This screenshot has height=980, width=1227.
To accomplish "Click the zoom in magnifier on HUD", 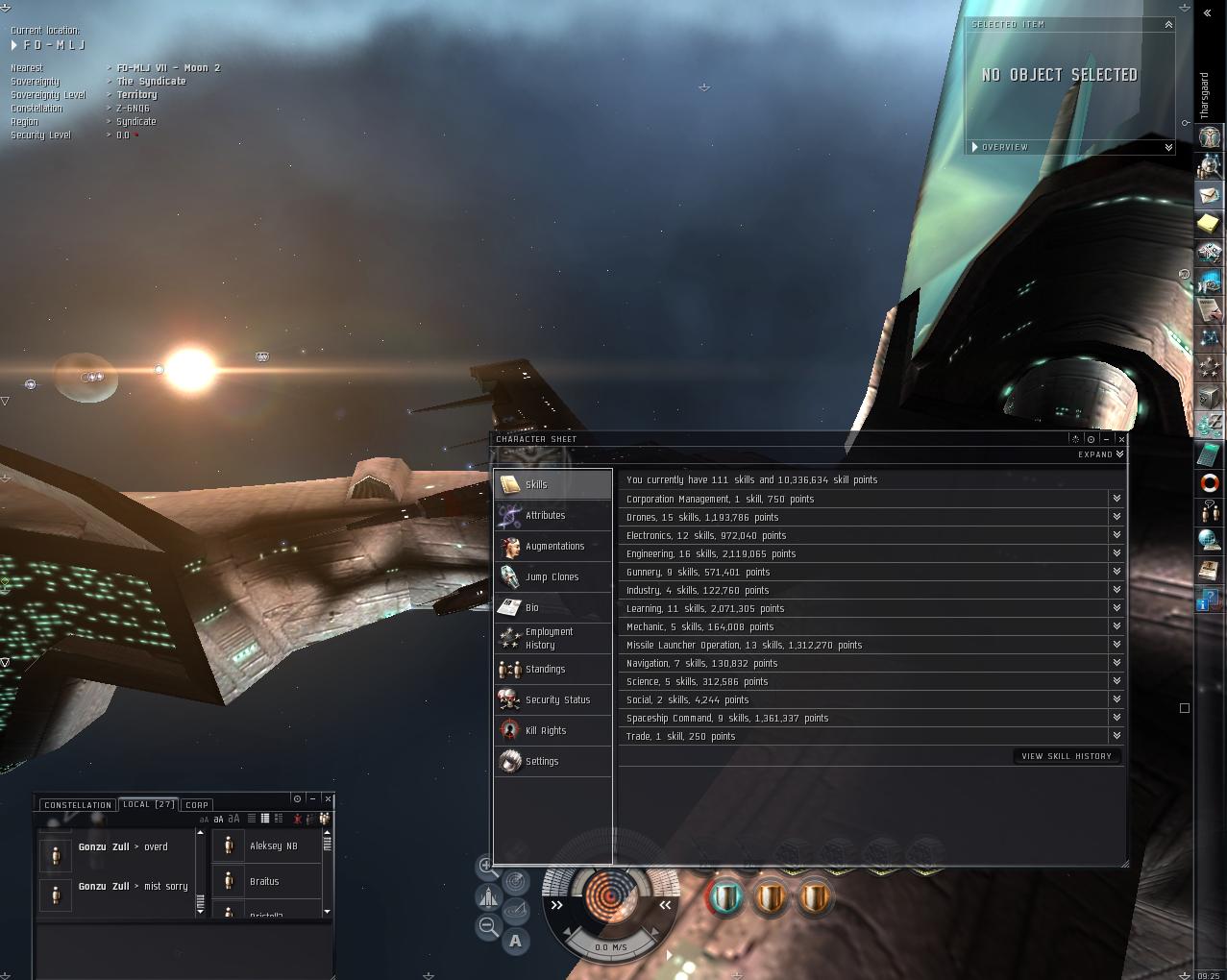I will coord(487,866).
